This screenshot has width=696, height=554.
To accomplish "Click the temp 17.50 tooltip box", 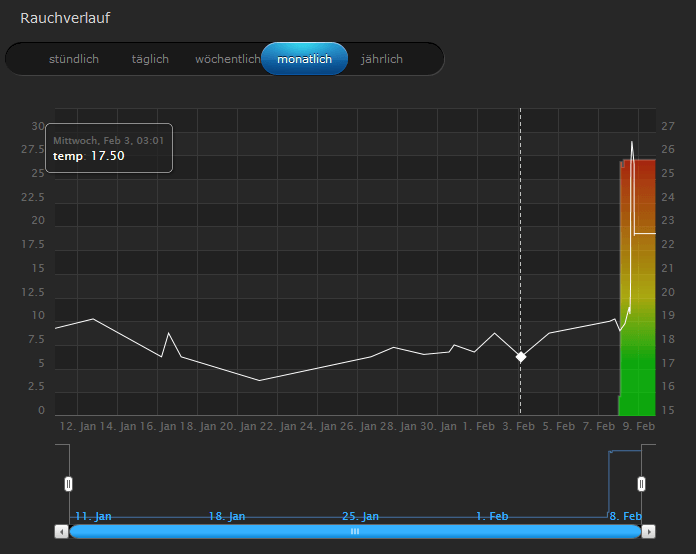I will 109,148.
